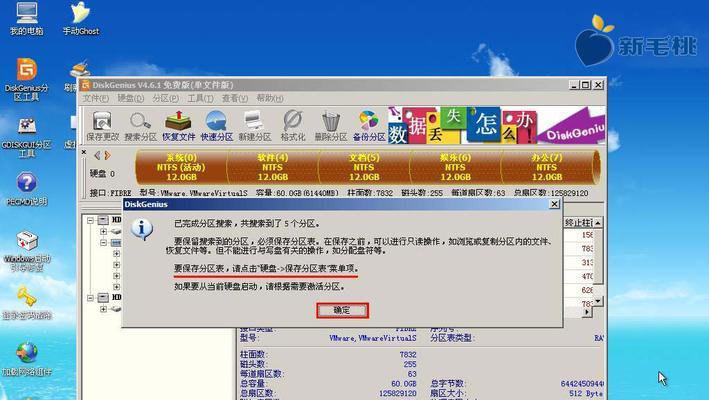The image size is (709, 400).
Task: Select the 软件(4) partition bar
Action: tap(273, 167)
